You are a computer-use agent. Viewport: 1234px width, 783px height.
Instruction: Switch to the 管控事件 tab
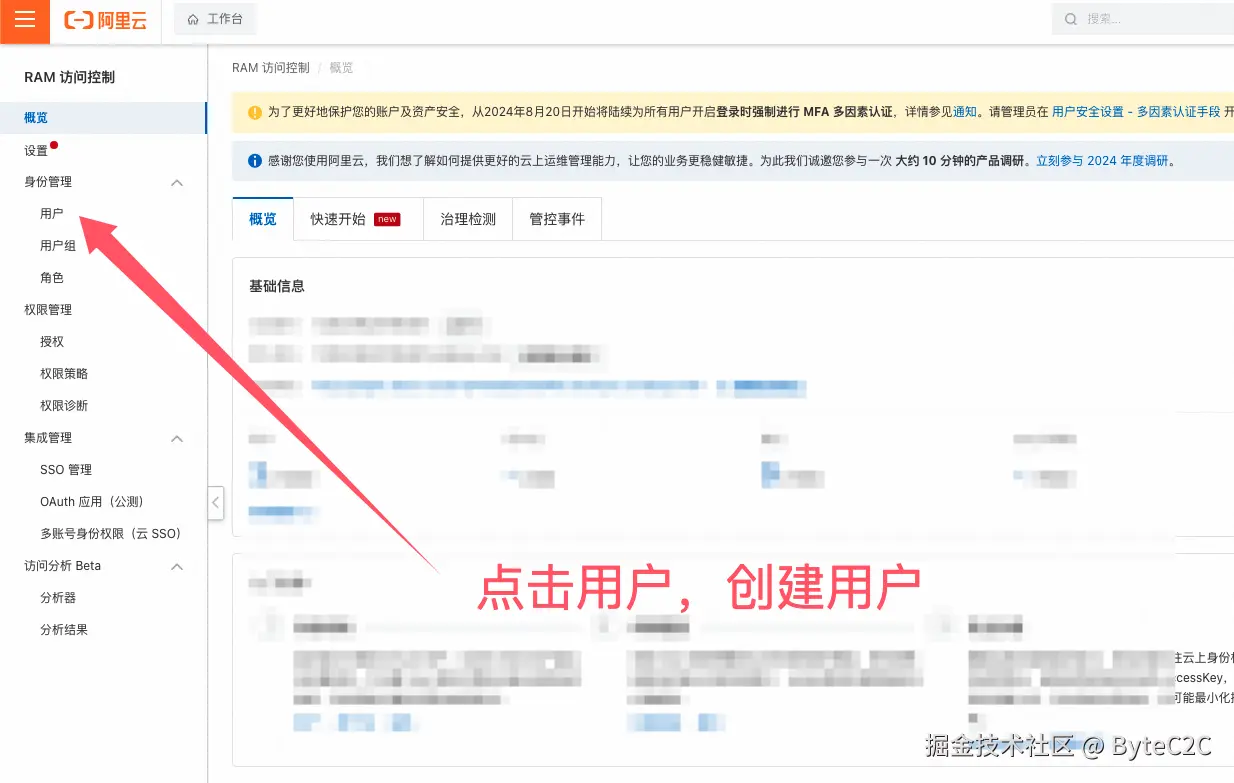point(557,219)
